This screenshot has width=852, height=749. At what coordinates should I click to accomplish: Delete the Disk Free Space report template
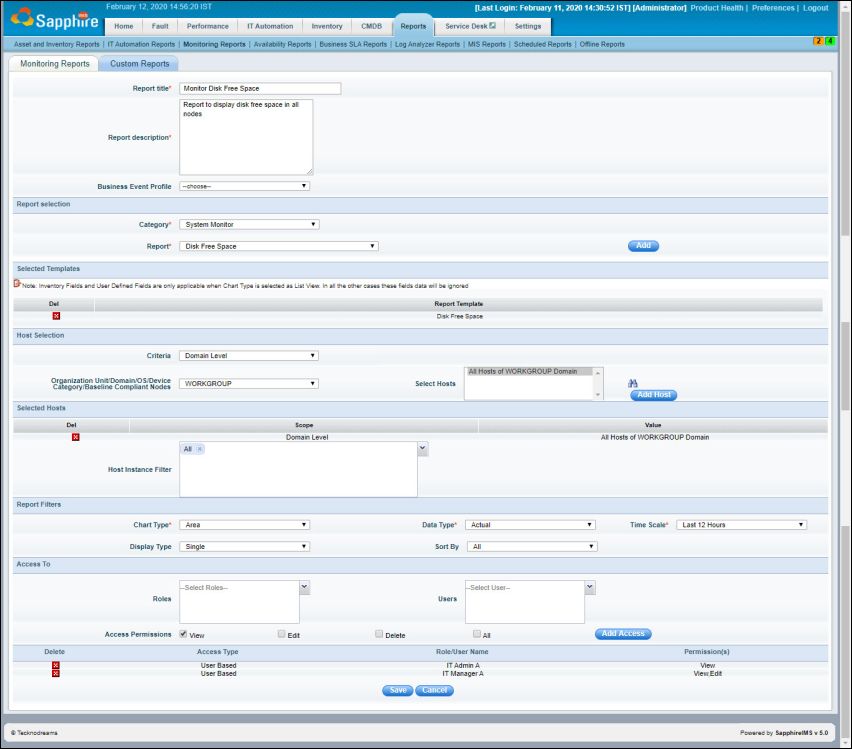[x=55, y=314]
